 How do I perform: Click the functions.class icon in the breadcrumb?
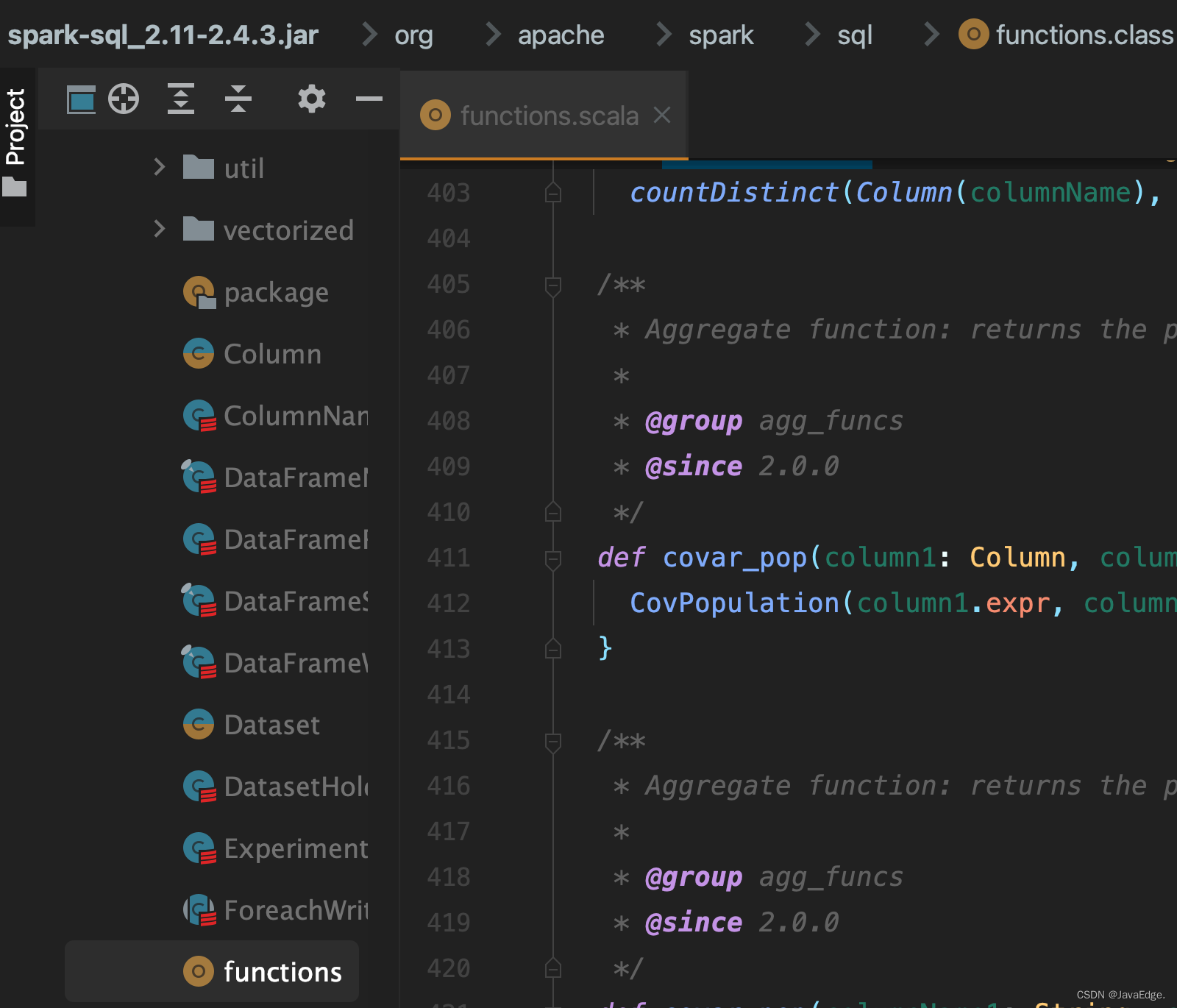point(974,34)
